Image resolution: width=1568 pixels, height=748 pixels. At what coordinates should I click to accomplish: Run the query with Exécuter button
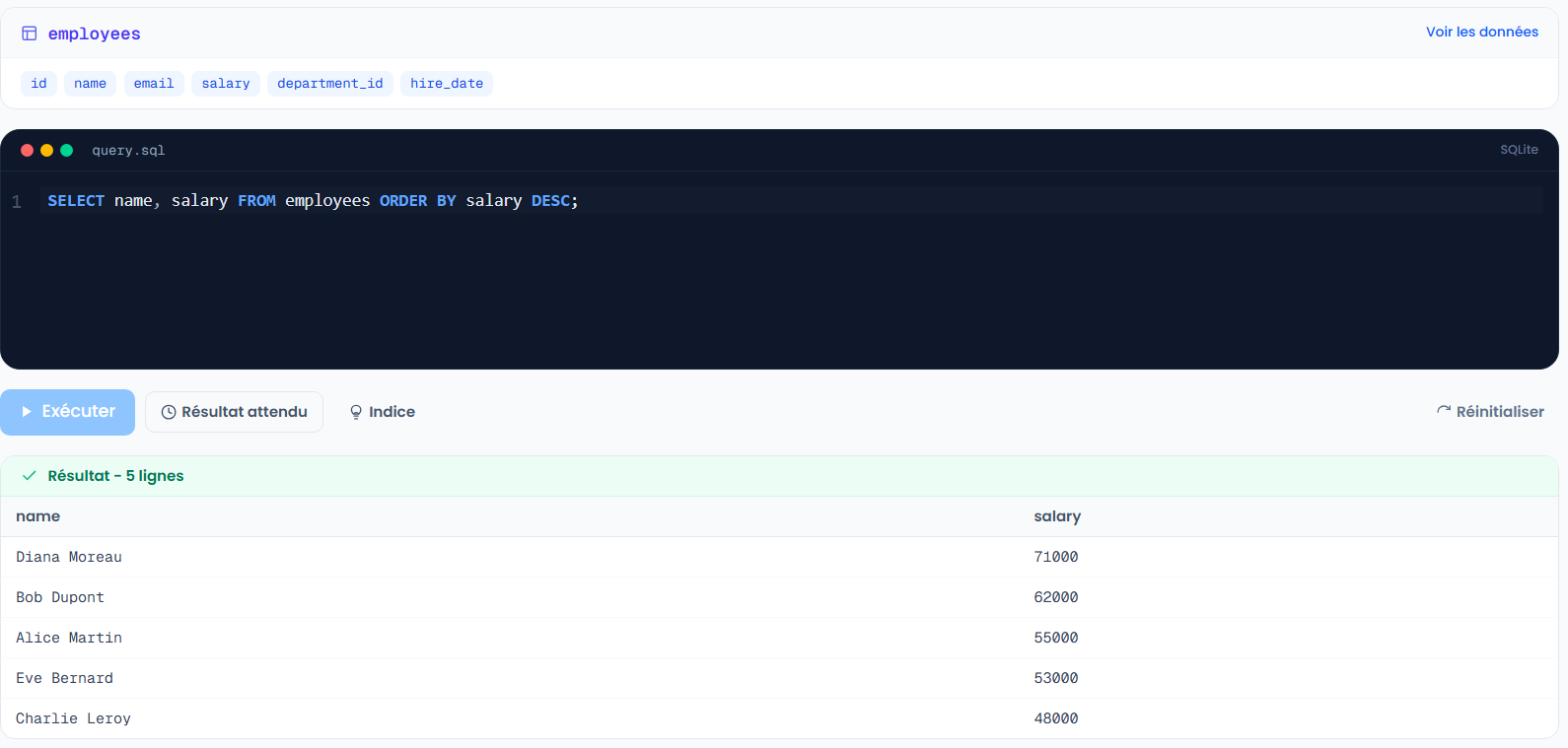coord(67,412)
